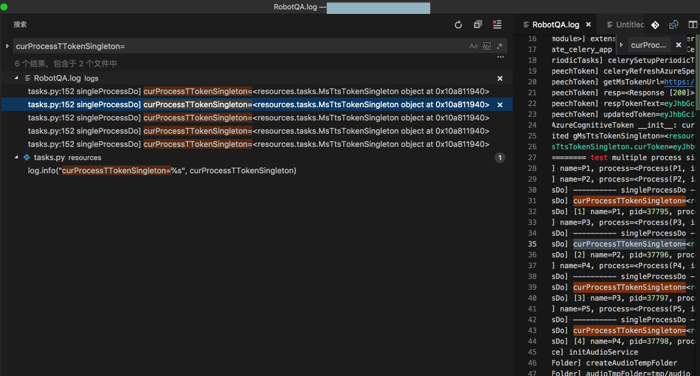Collapse RobotQA.log results tree
Screen dimensions: 700x376
tap(17, 78)
